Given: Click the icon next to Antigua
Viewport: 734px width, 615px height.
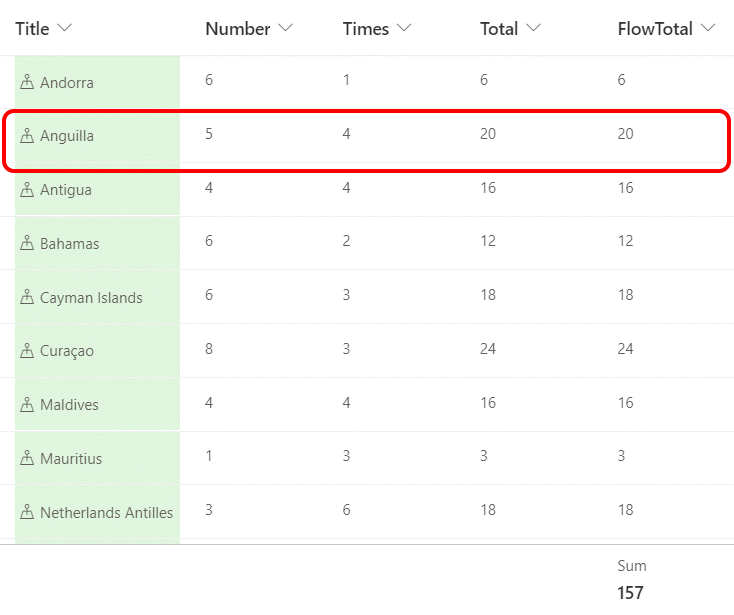Looking at the screenshot, I should click(27, 190).
